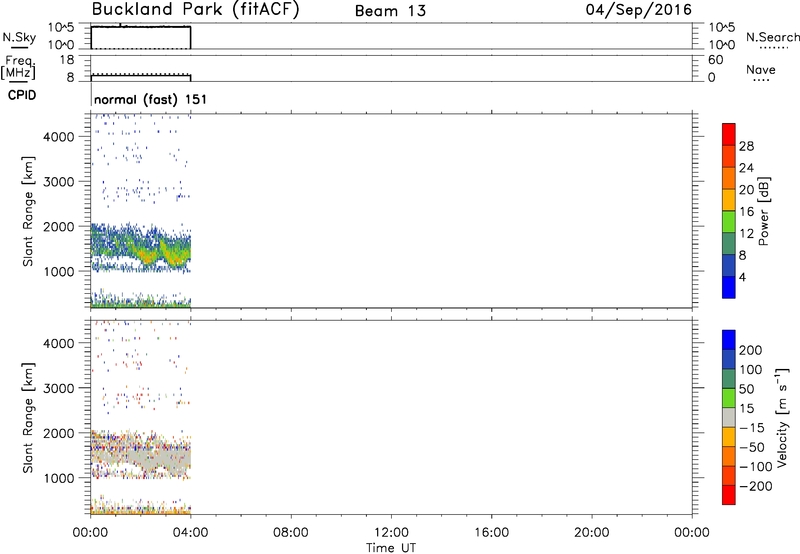Click the gray segment of the Velocity color bar

point(729,417)
